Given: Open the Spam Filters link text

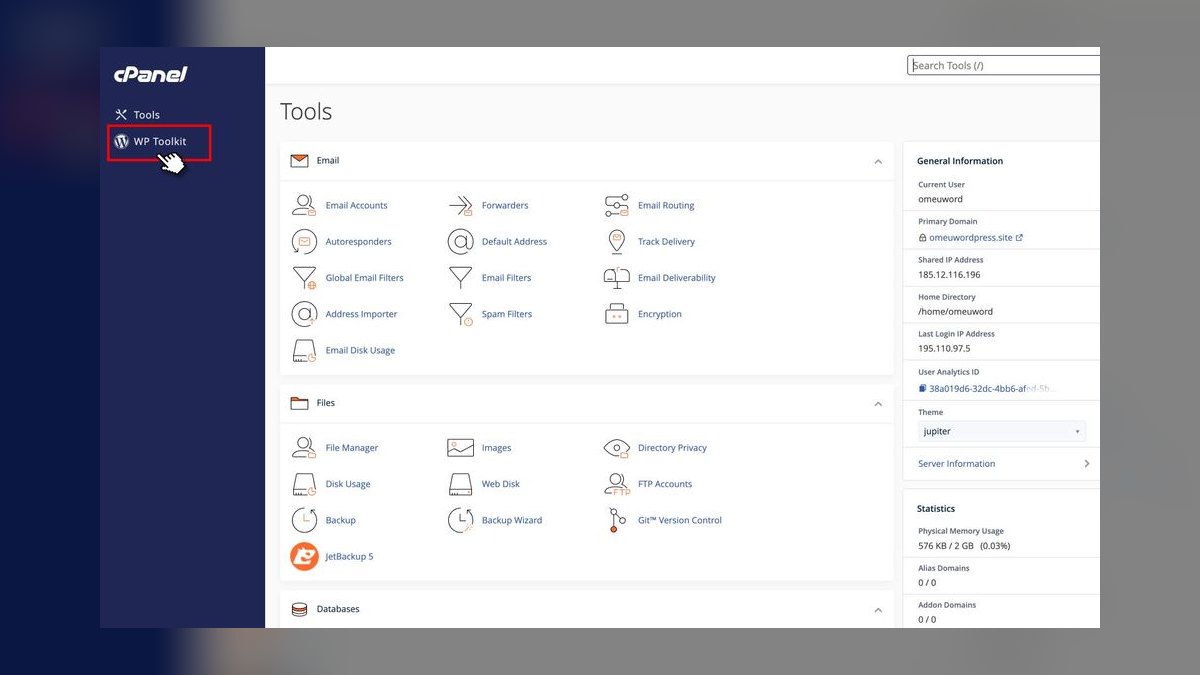Looking at the screenshot, I should (x=507, y=314).
